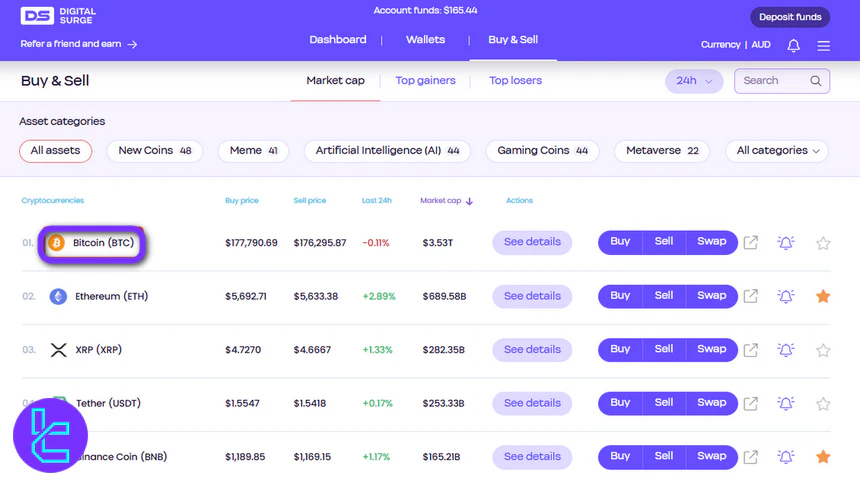This screenshot has height=484, width=860.
Task: Favorite Tether with the star
Action: (x=823, y=404)
